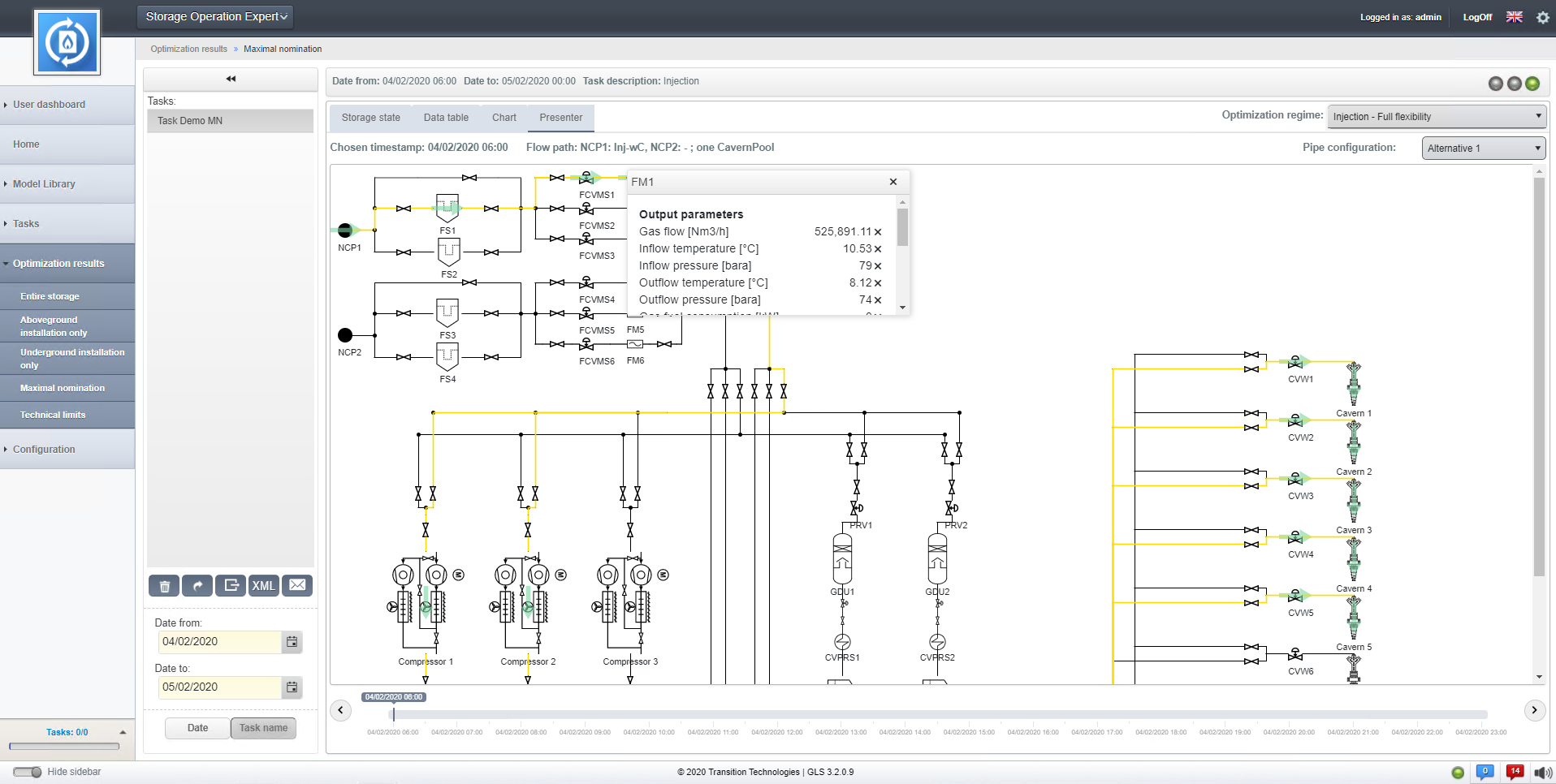
Task: Click the red notification counter icon
Action: [1514, 772]
